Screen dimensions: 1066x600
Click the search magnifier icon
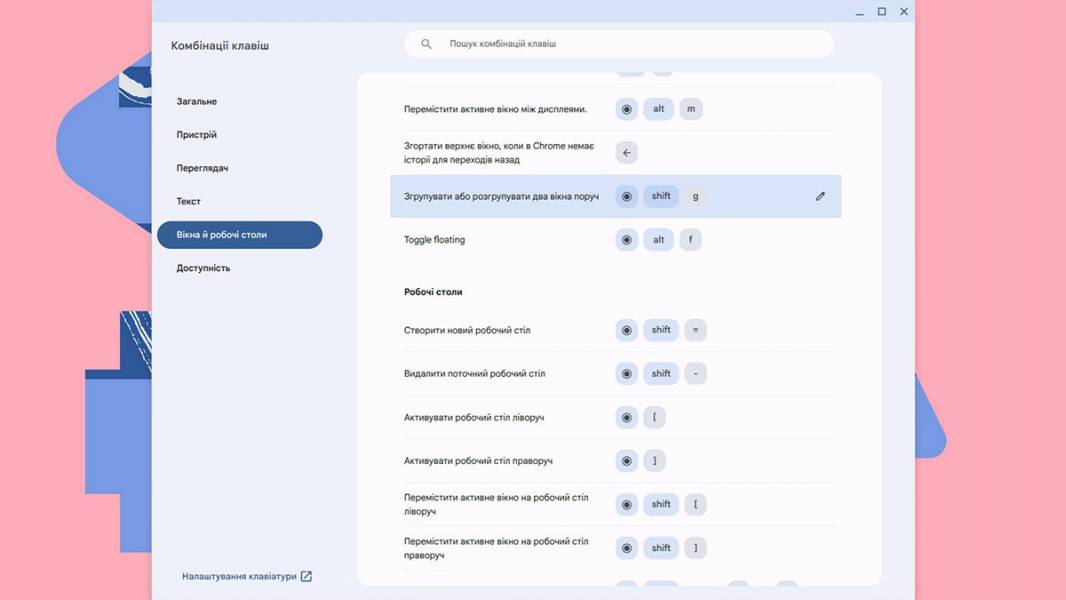[426, 43]
